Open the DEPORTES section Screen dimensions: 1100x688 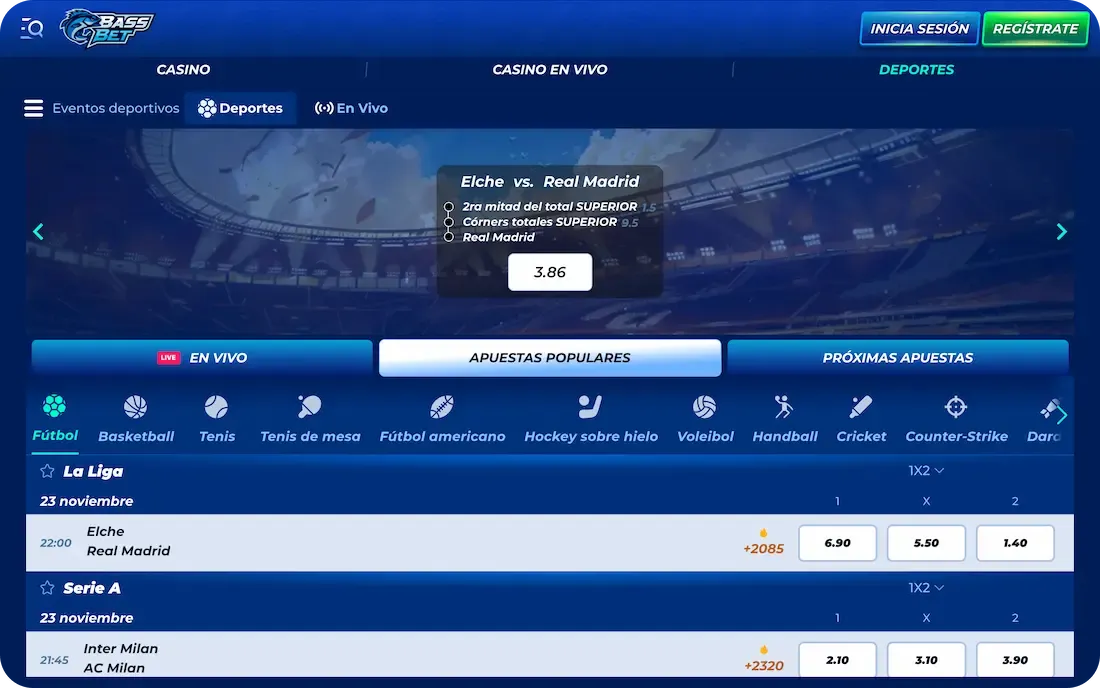916,69
